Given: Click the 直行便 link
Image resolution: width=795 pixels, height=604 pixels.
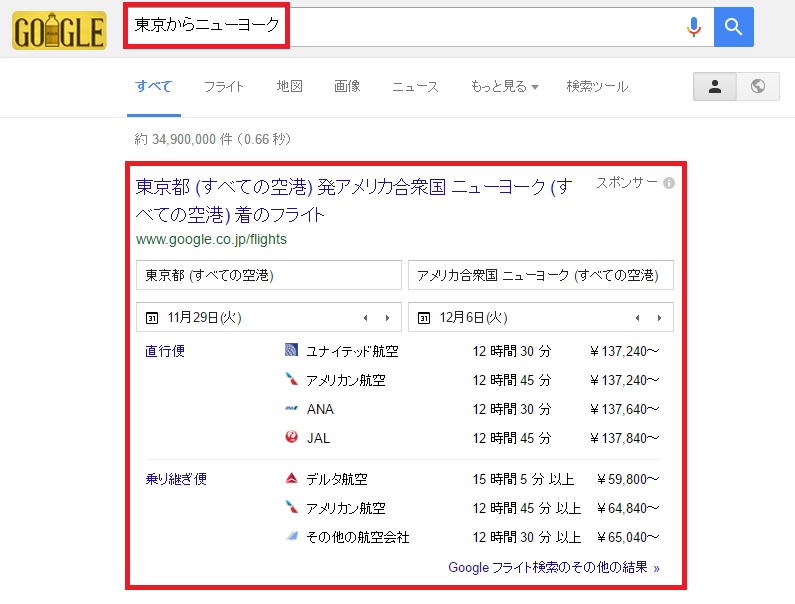Looking at the screenshot, I should click(x=165, y=351).
